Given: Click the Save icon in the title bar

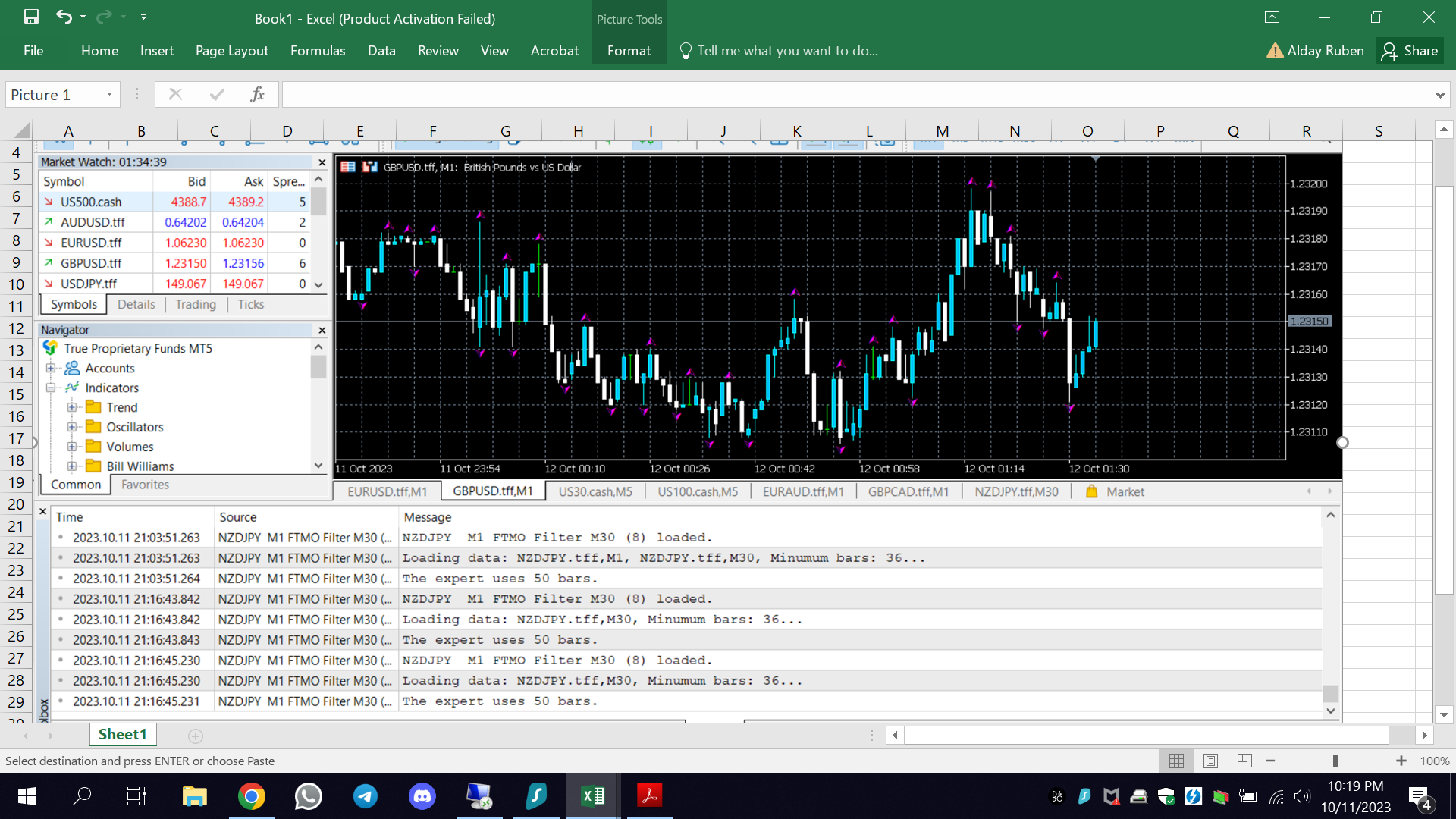Looking at the screenshot, I should [x=31, y=17].
